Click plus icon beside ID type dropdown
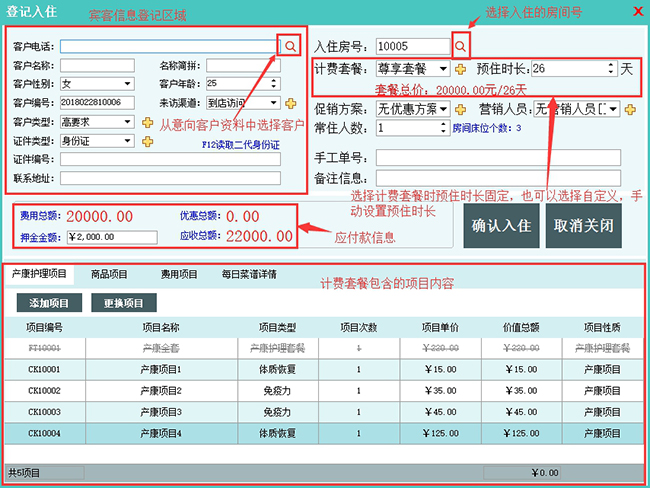This screenshot has height=488, width=650. (x=146, y=140)
